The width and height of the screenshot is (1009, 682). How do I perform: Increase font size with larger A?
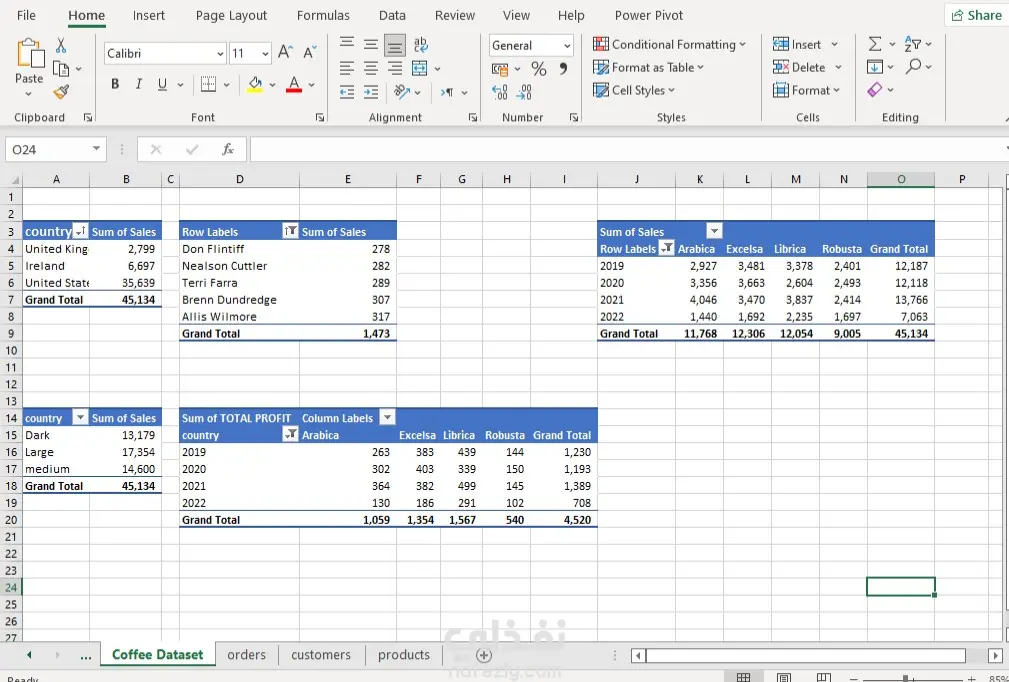(x=286, y=53)
